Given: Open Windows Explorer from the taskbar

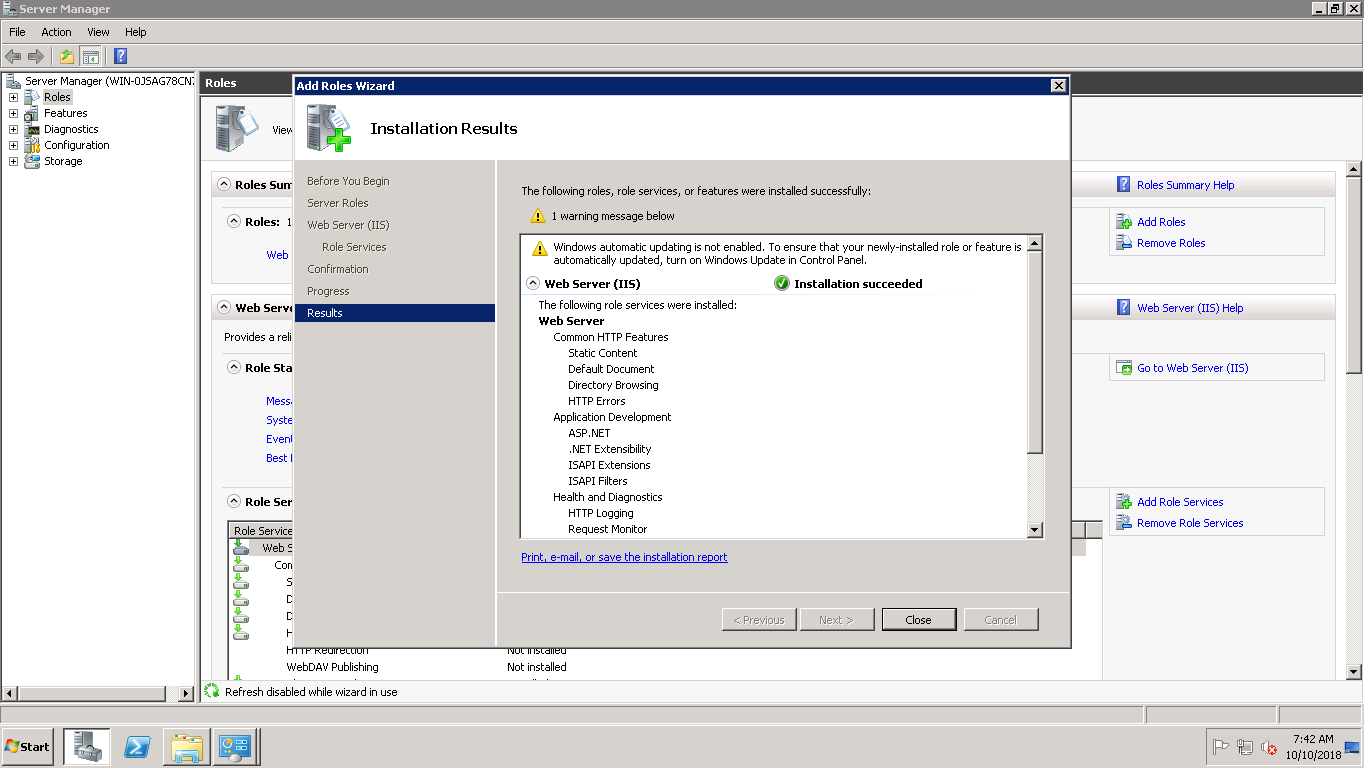Looking at the screenshot, I should tap(187, 746).
